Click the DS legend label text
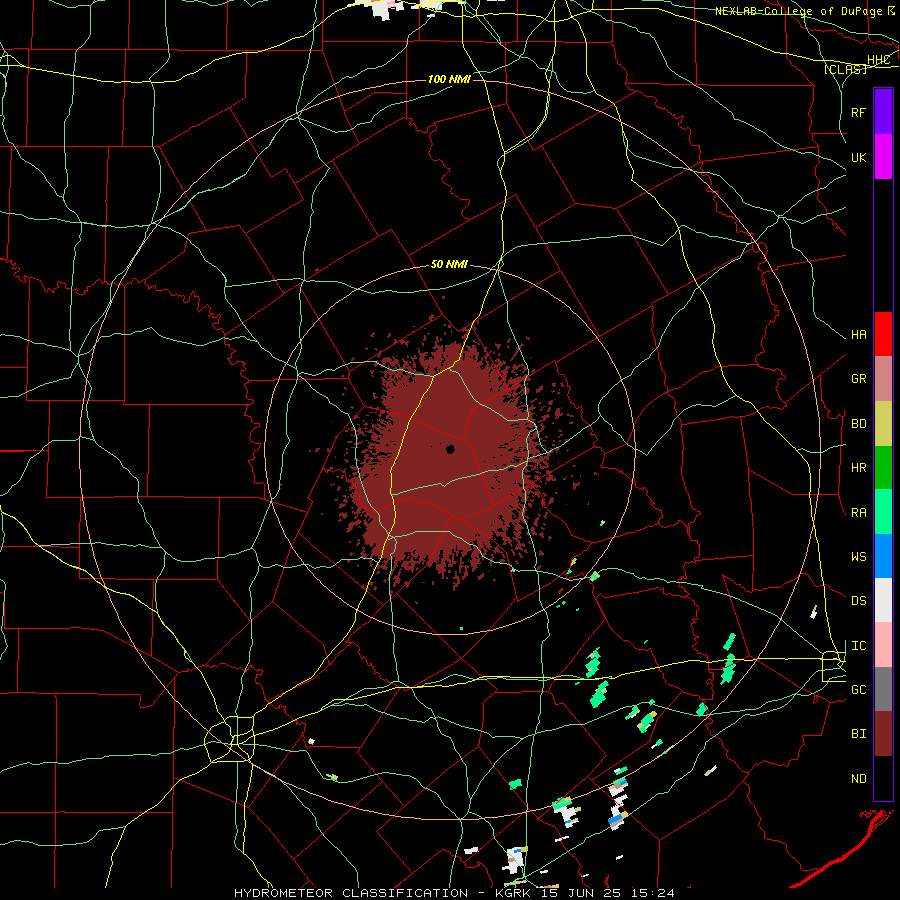Image resolution: width=900 pixels, height=900 pixels. click(x=859, y=601)
